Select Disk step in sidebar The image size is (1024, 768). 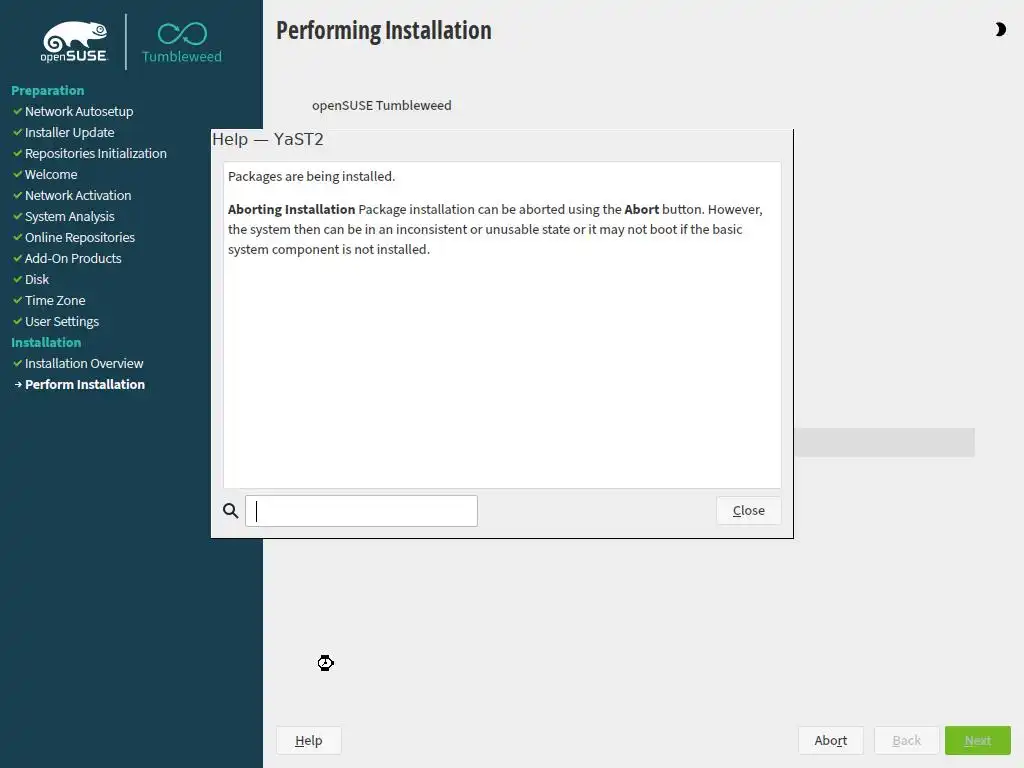tap(37, 280)
